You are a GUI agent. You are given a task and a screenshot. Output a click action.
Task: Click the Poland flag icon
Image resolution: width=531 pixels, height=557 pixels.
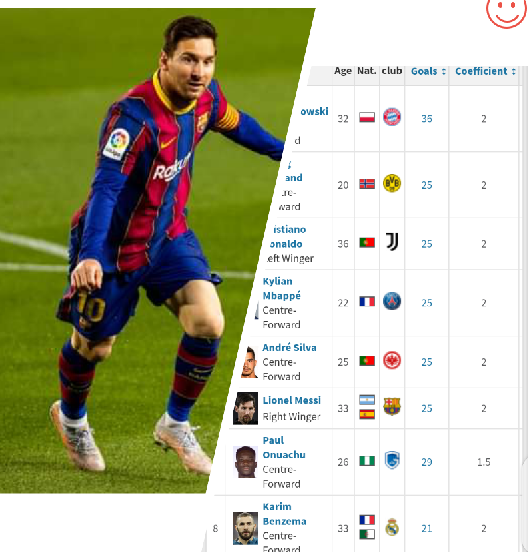click(367, 117)
